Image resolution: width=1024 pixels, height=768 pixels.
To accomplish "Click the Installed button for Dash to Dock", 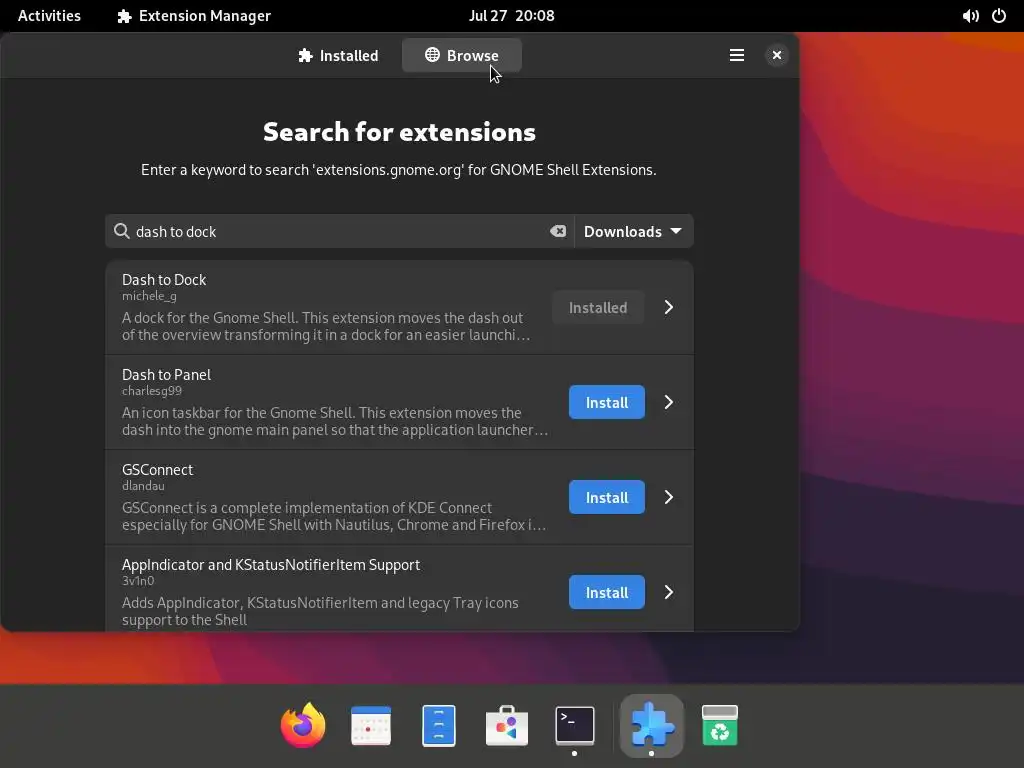I will click(x=598, y=308).
